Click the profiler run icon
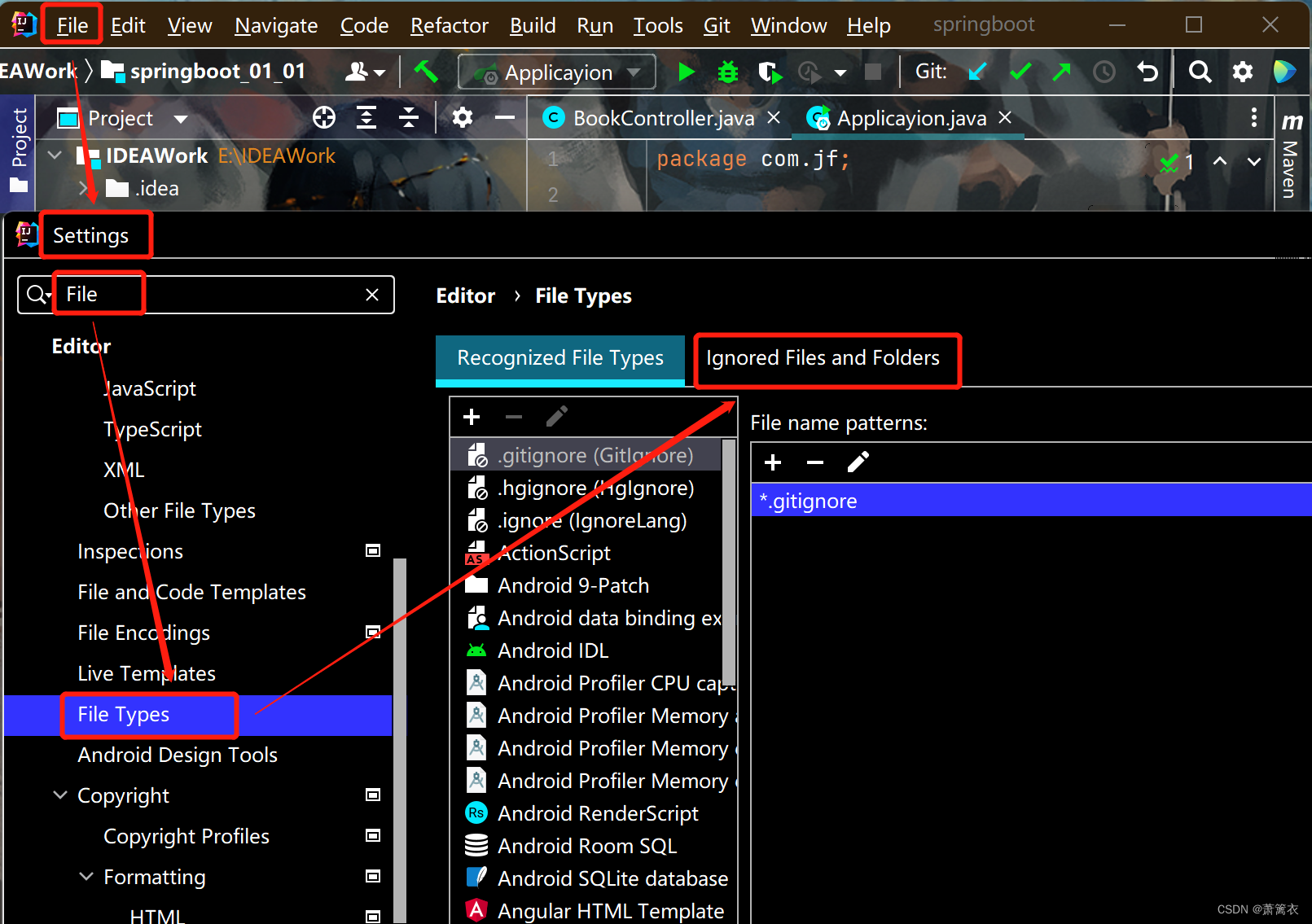The height and width of the screenshot is (924, 1312). (x=810, y=72)
